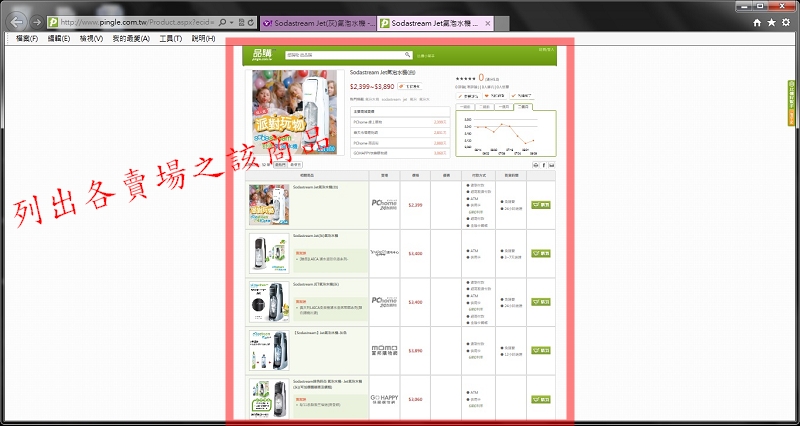Click the product thumbnail in the $2,399 row
The width and height of the screenshot is (800, 426).
(x=269, y=205)
